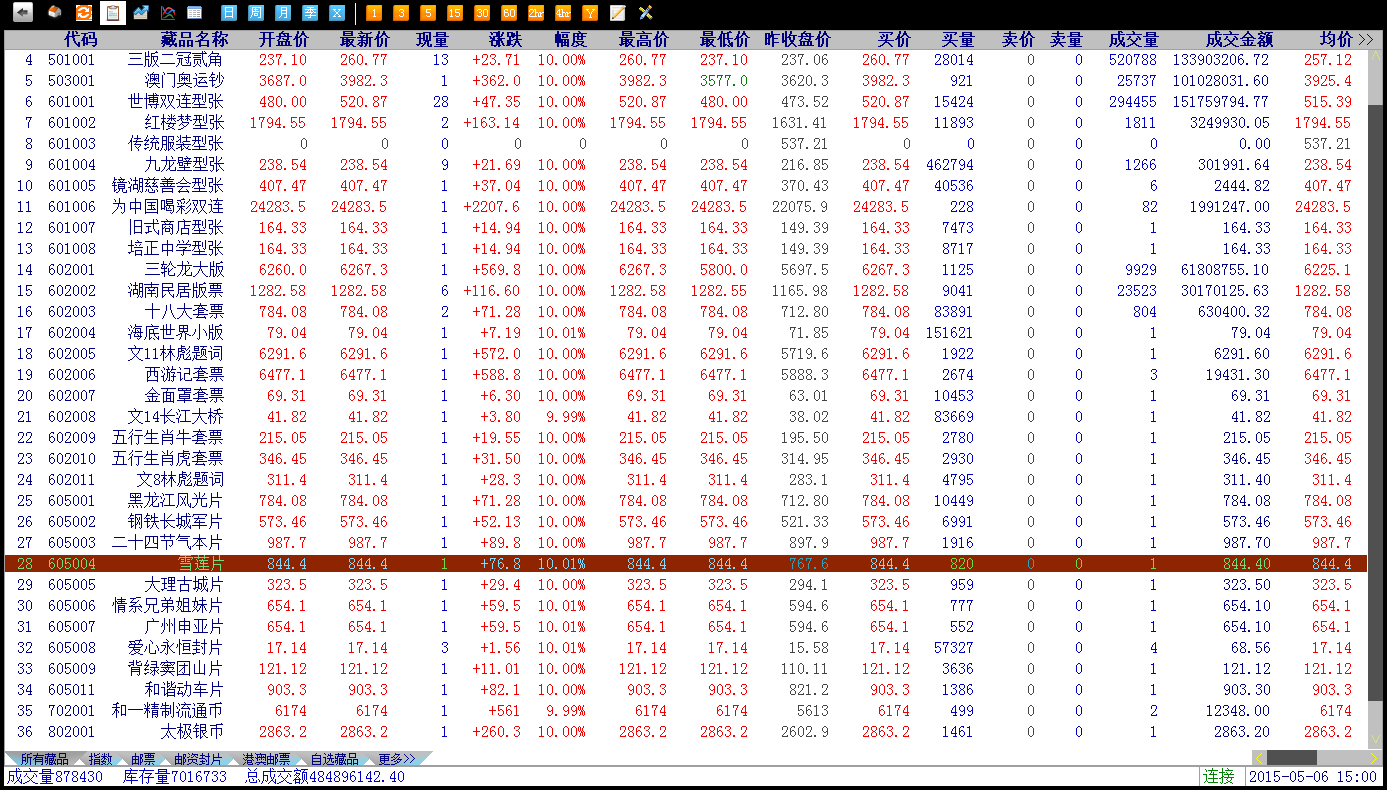The height and width of the screenshot is (790, 1387).
Task: Select the 15-minute chart icon
Action: tap(454, 13)
